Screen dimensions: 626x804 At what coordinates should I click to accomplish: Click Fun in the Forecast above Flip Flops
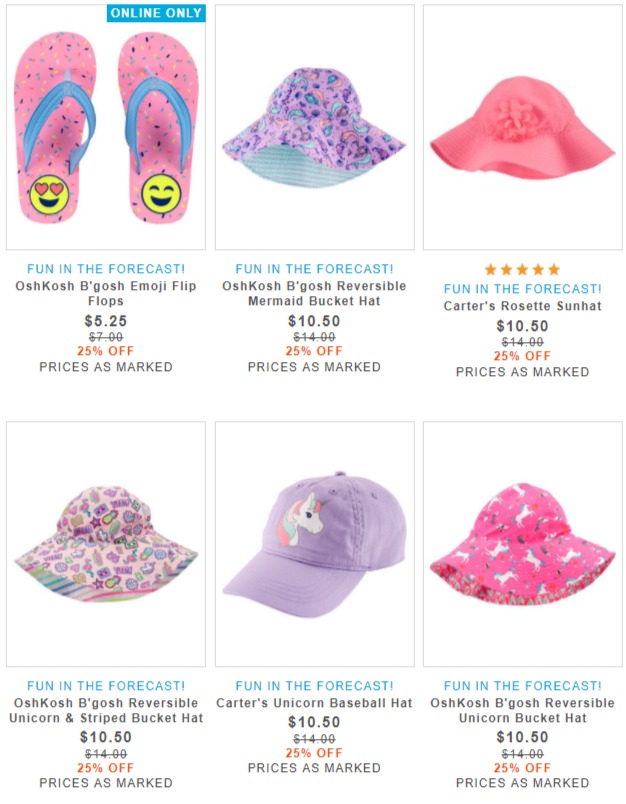pyautogui.click(x=106, y=269)
